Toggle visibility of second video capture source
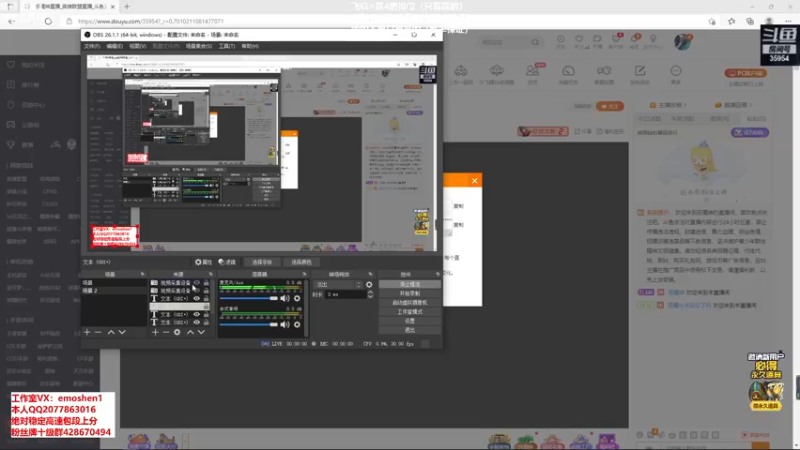 [196, 290]
